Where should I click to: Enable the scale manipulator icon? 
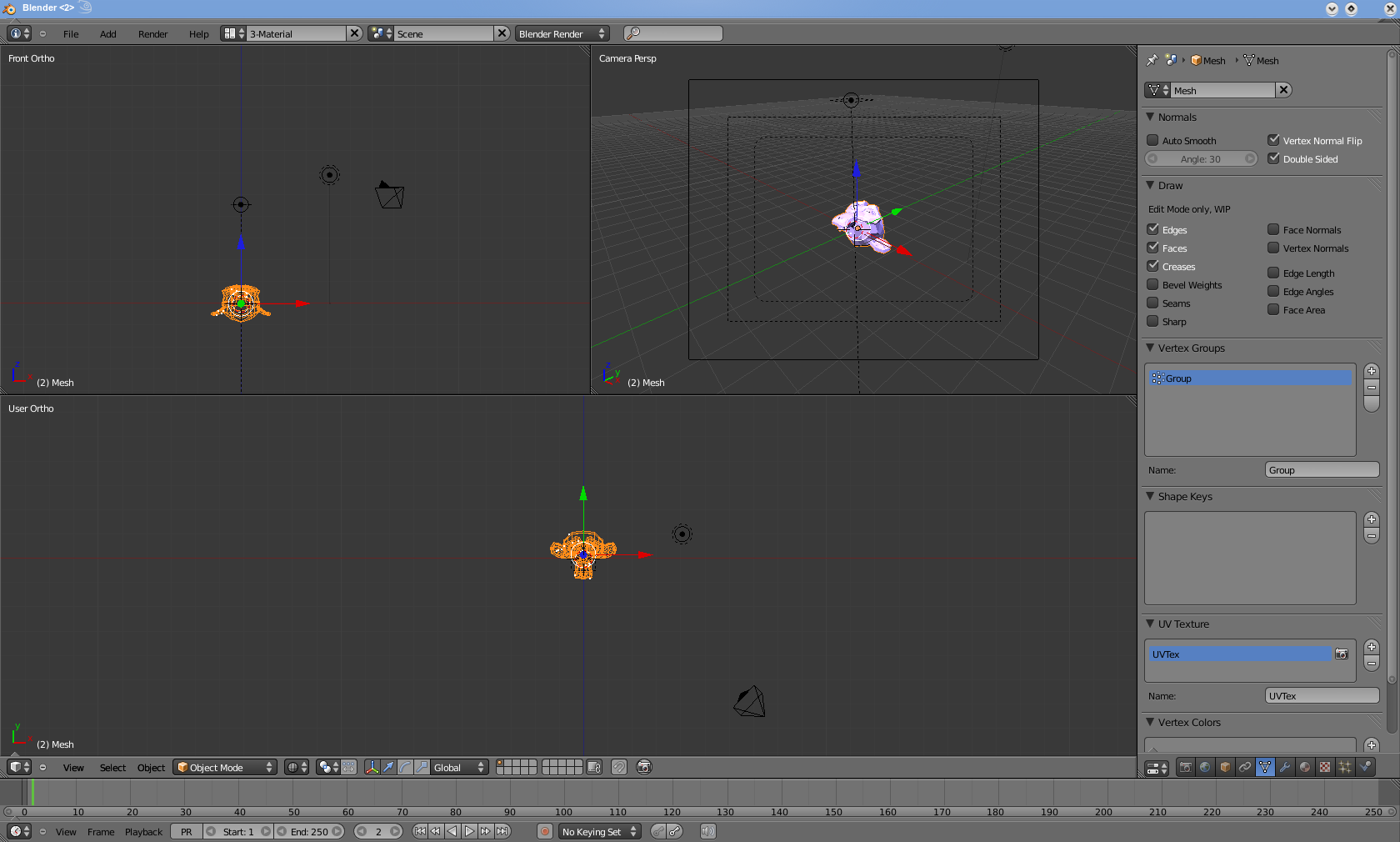[x=422, y=767]
